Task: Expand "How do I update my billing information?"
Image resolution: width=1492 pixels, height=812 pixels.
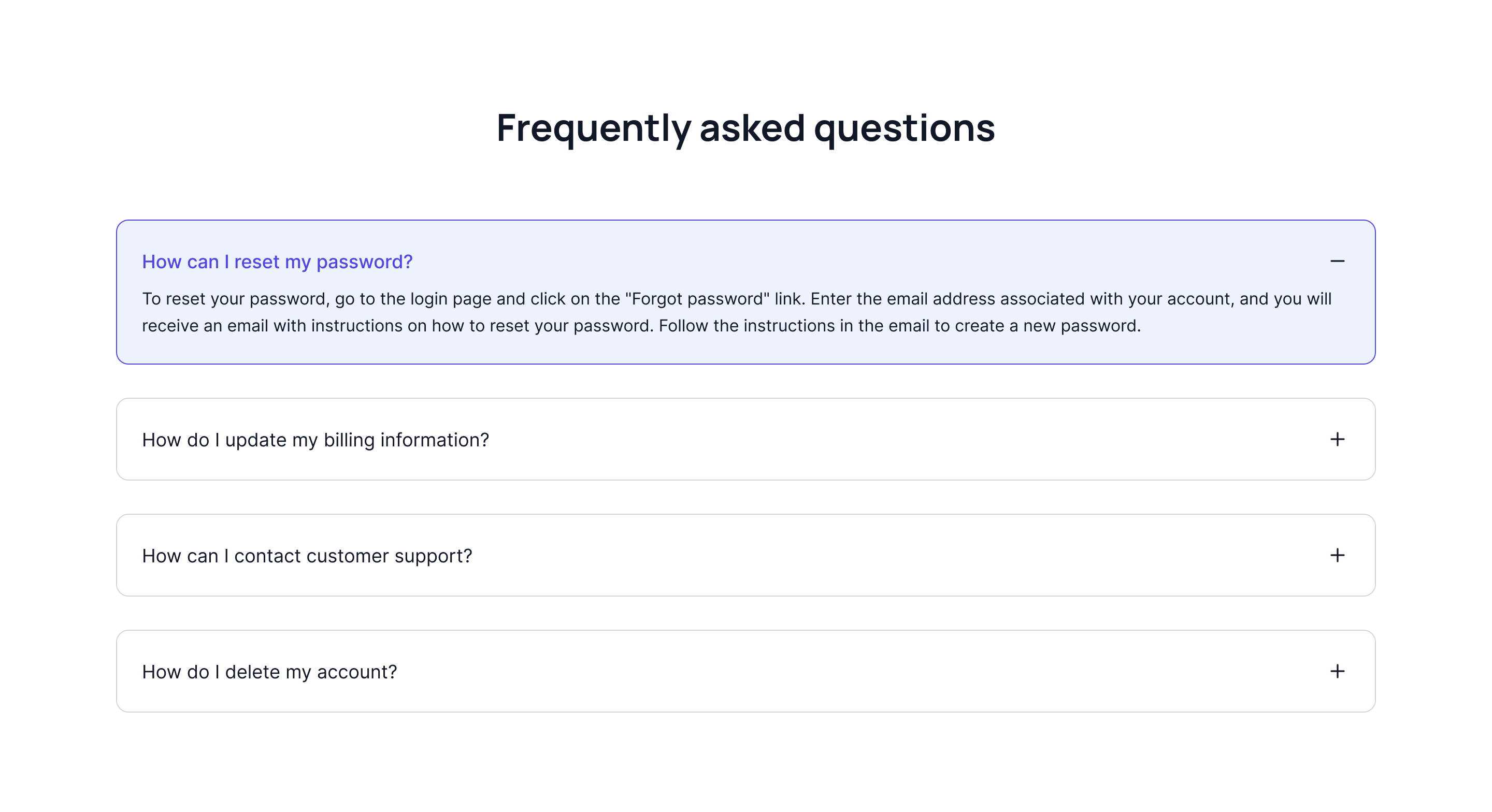Action: coord(315,440)
